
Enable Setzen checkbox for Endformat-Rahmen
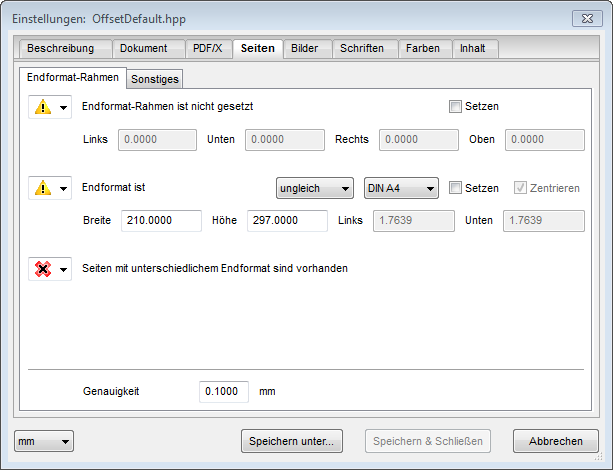coord(456,106)
